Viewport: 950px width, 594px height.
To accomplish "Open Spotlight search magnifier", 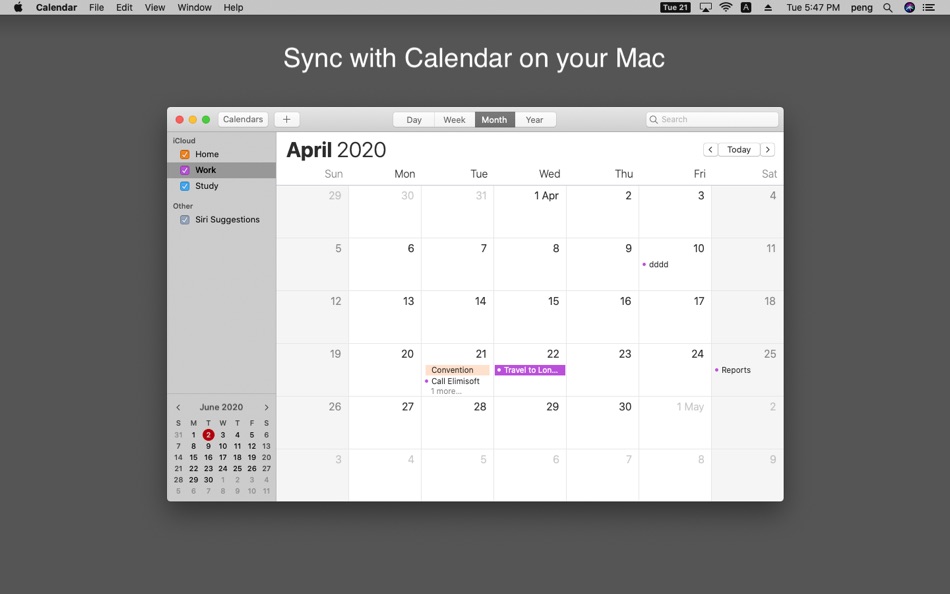I will pyautogui.click(x=888, y=7).
